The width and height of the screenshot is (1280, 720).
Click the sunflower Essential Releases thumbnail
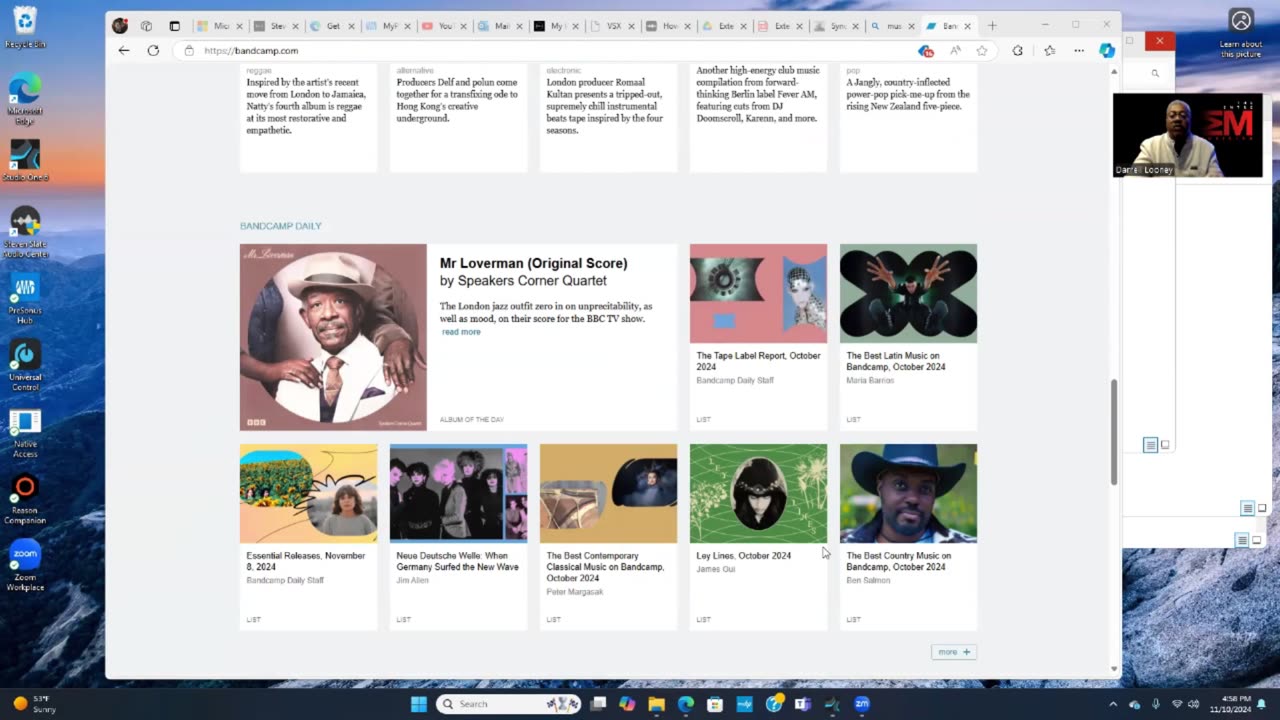point(308,494)
